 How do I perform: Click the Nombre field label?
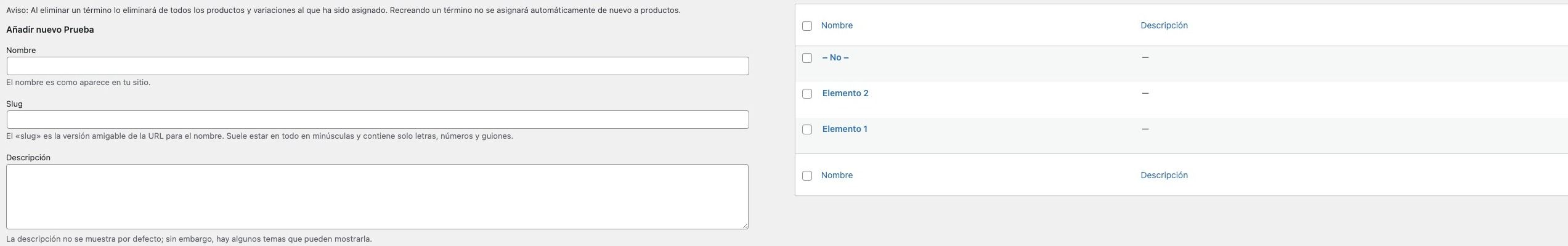tap(21, 50)
